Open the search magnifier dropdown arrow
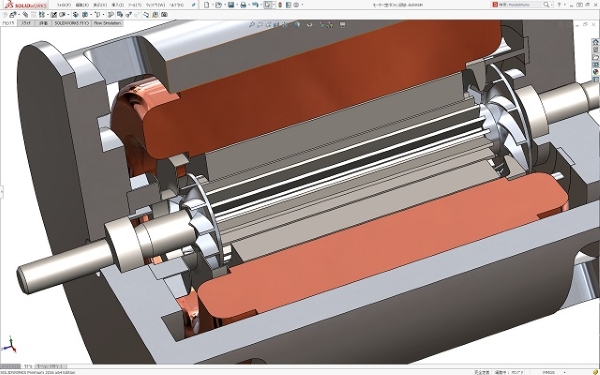 (x=552, y=5)
